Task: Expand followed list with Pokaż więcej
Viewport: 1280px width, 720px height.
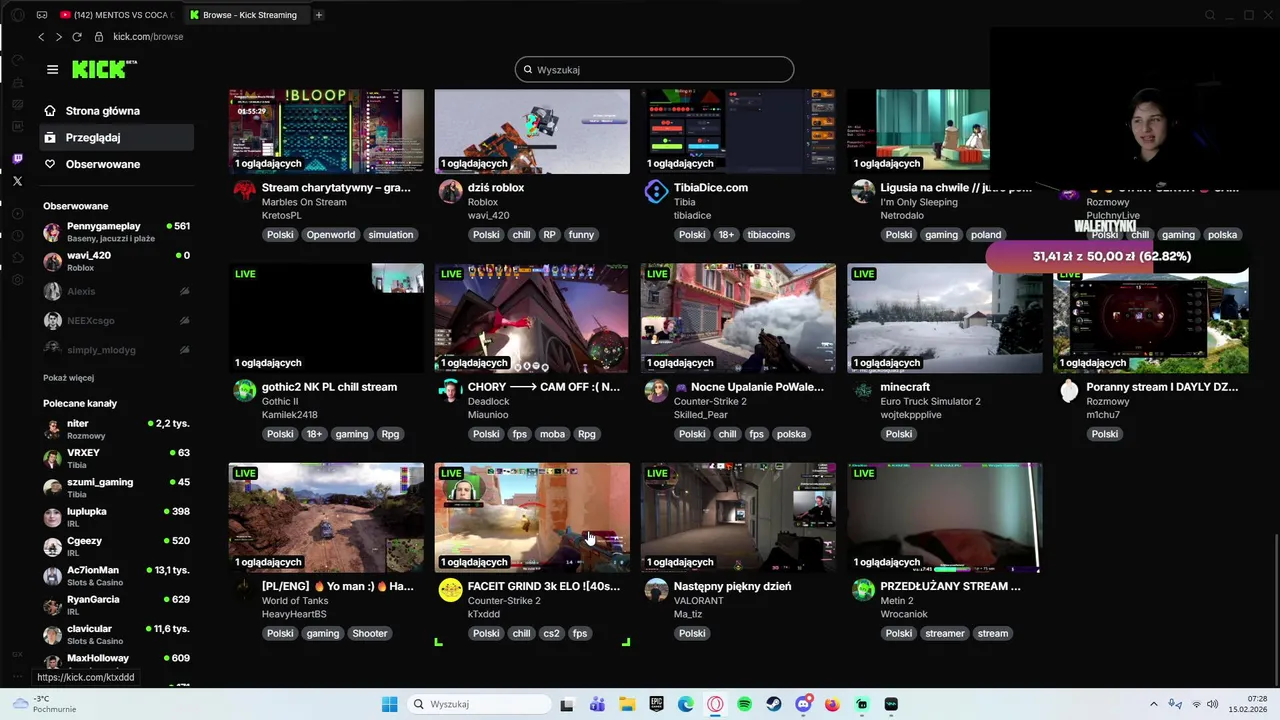Action: pyautogui.click(x=68, y=378)
